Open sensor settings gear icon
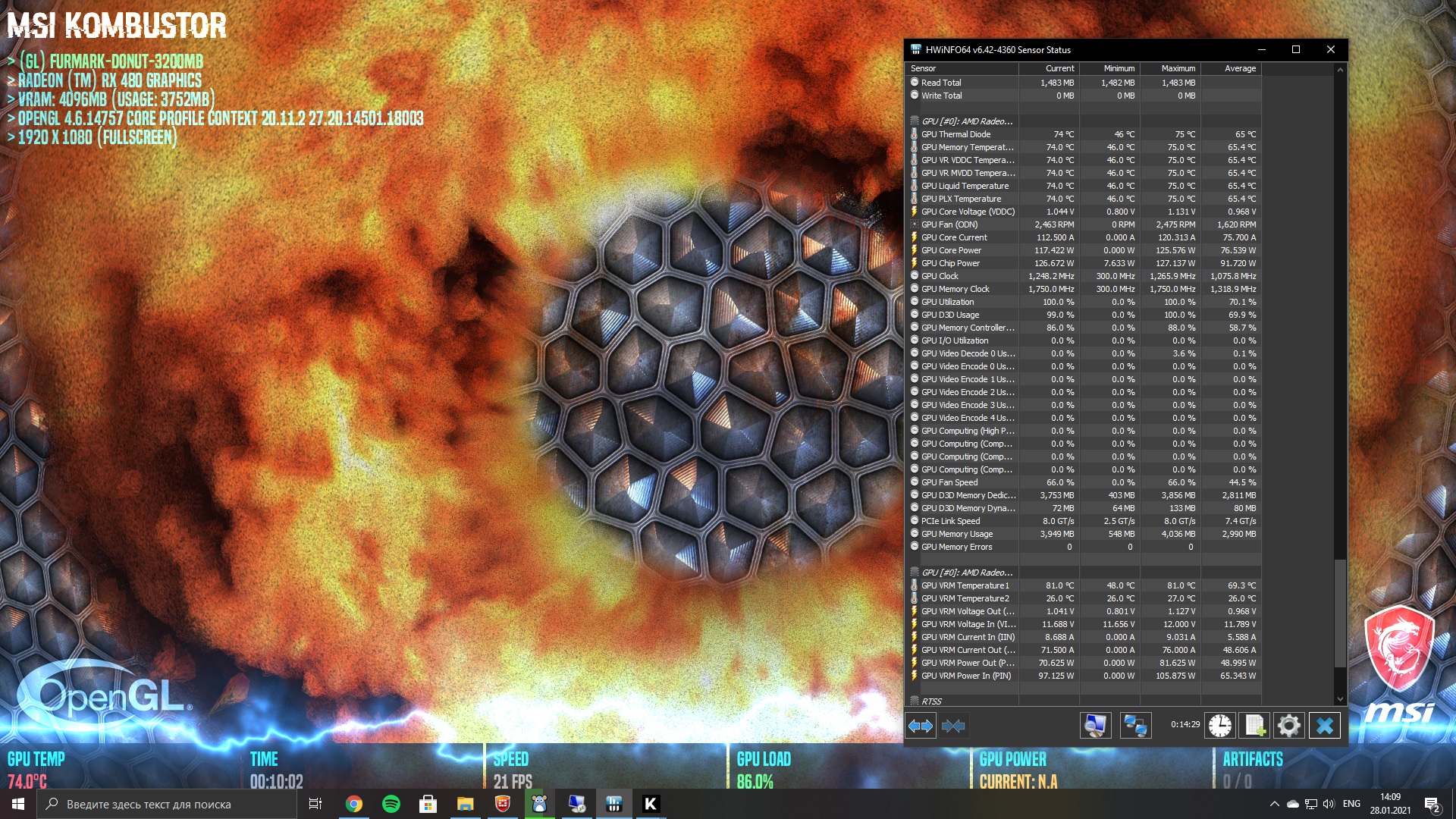 click(1288, 726)
